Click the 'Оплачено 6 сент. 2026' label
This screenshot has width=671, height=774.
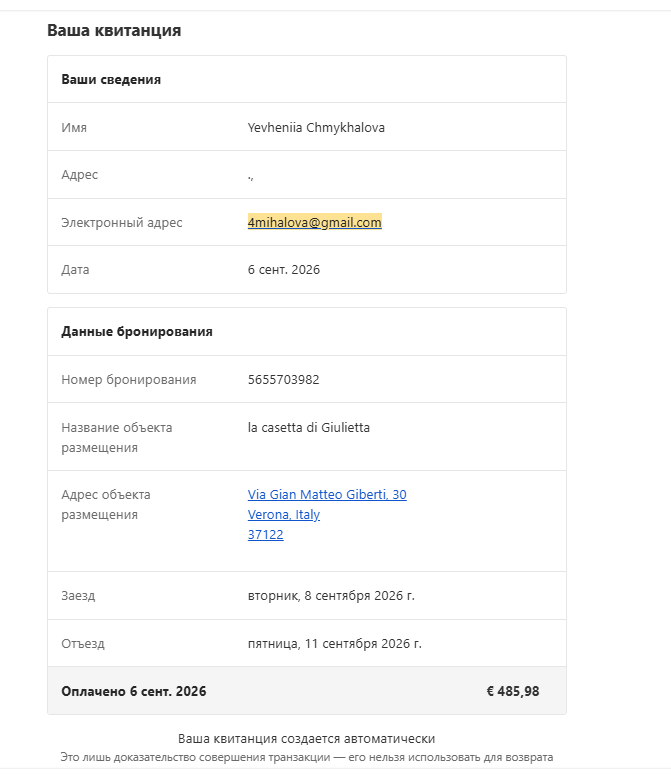(x=134, y=691)
